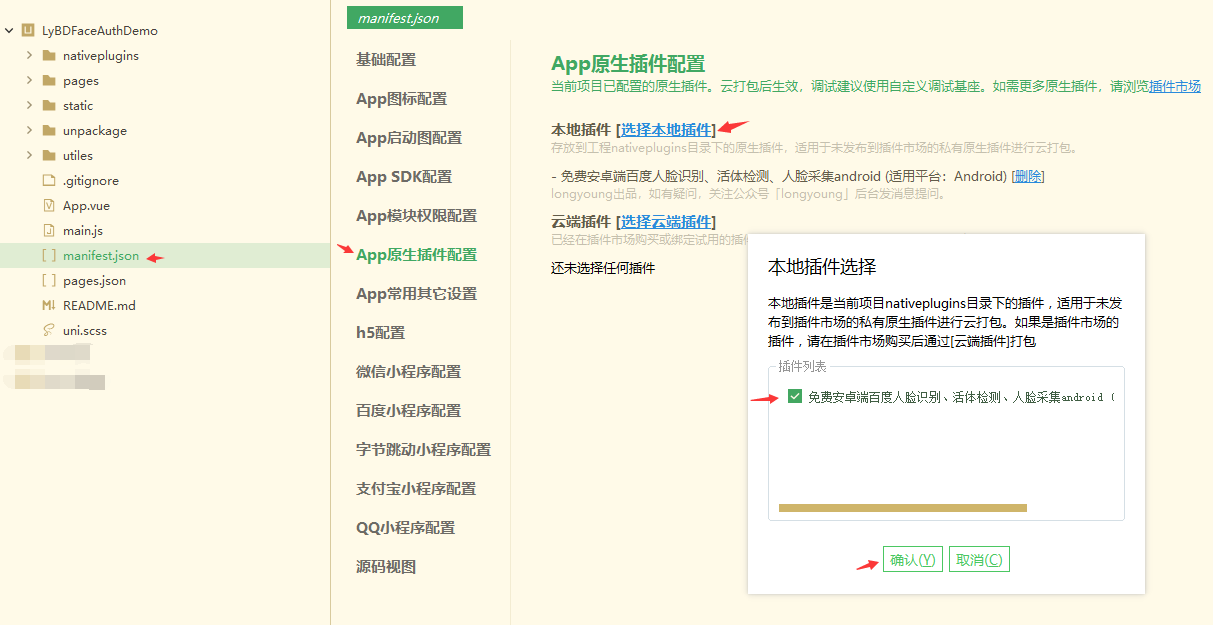Expand the utiles folder arrow
This screenshot has width=1213, height=625.
pos(30,156)
